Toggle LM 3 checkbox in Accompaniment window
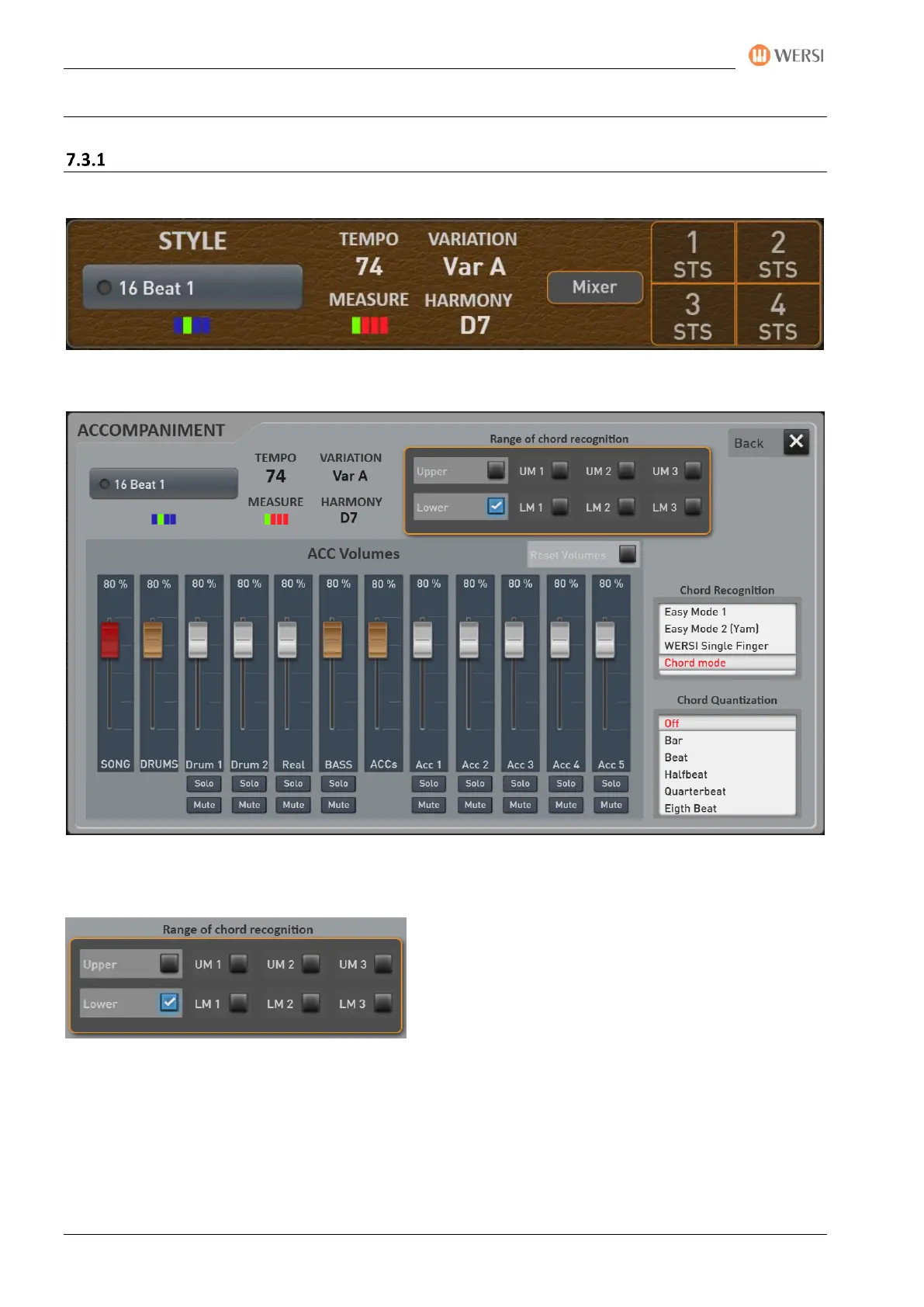924x1307 pixels. [693, 507]
